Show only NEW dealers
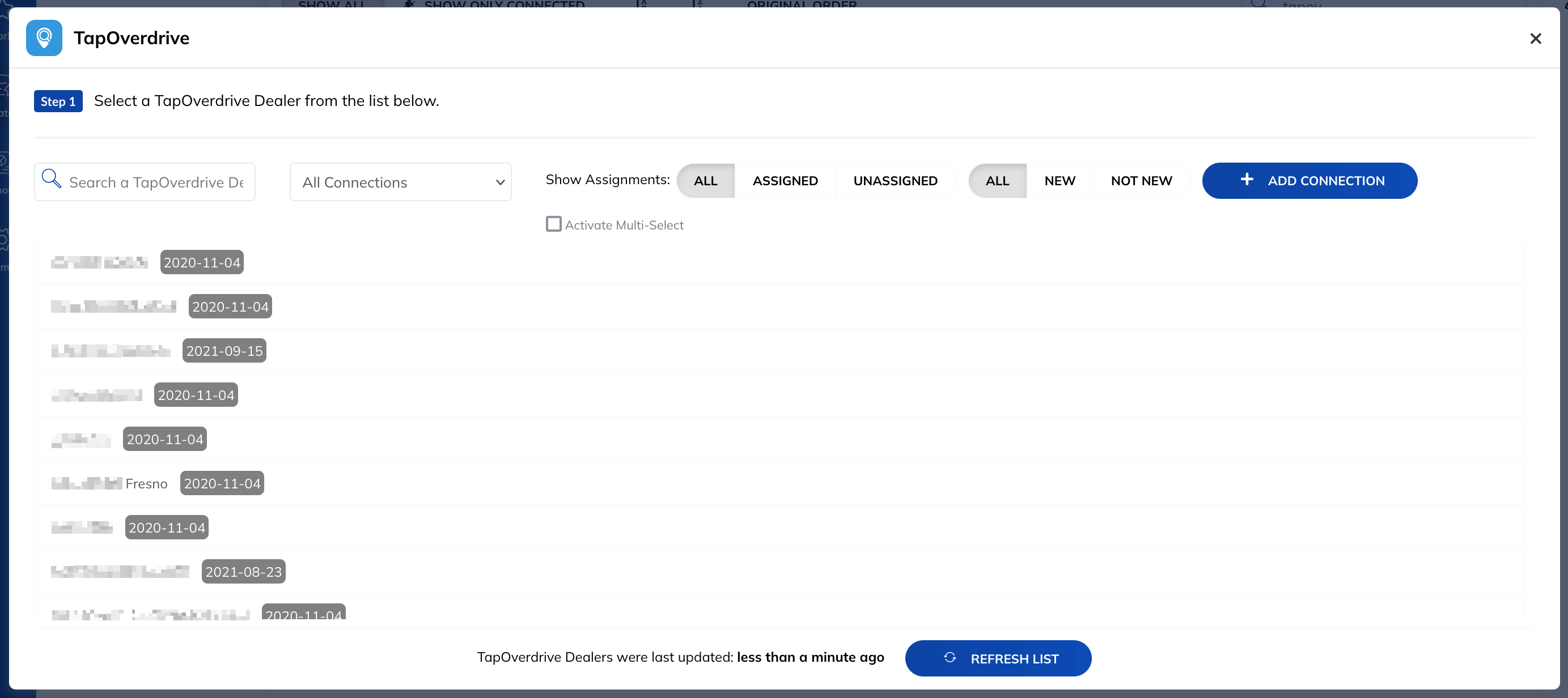The height and width of the screenshot is (698, 1568). click(1060, 181)
